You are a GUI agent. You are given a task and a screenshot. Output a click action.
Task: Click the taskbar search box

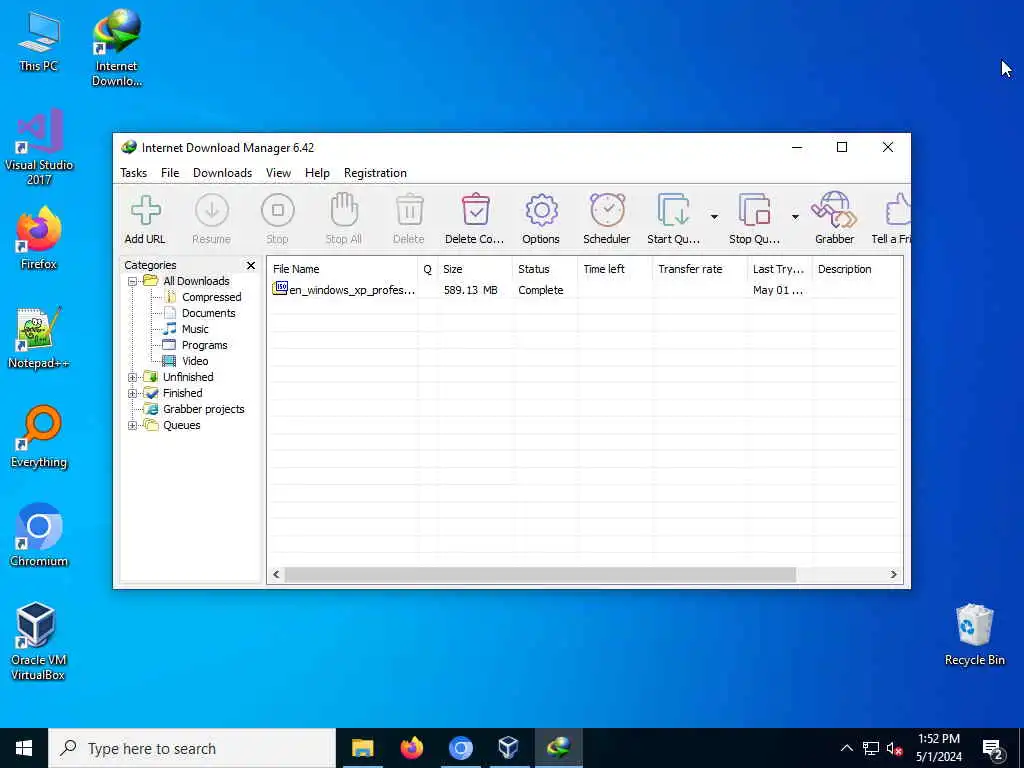pyautogui.click(x=192, y=748)
